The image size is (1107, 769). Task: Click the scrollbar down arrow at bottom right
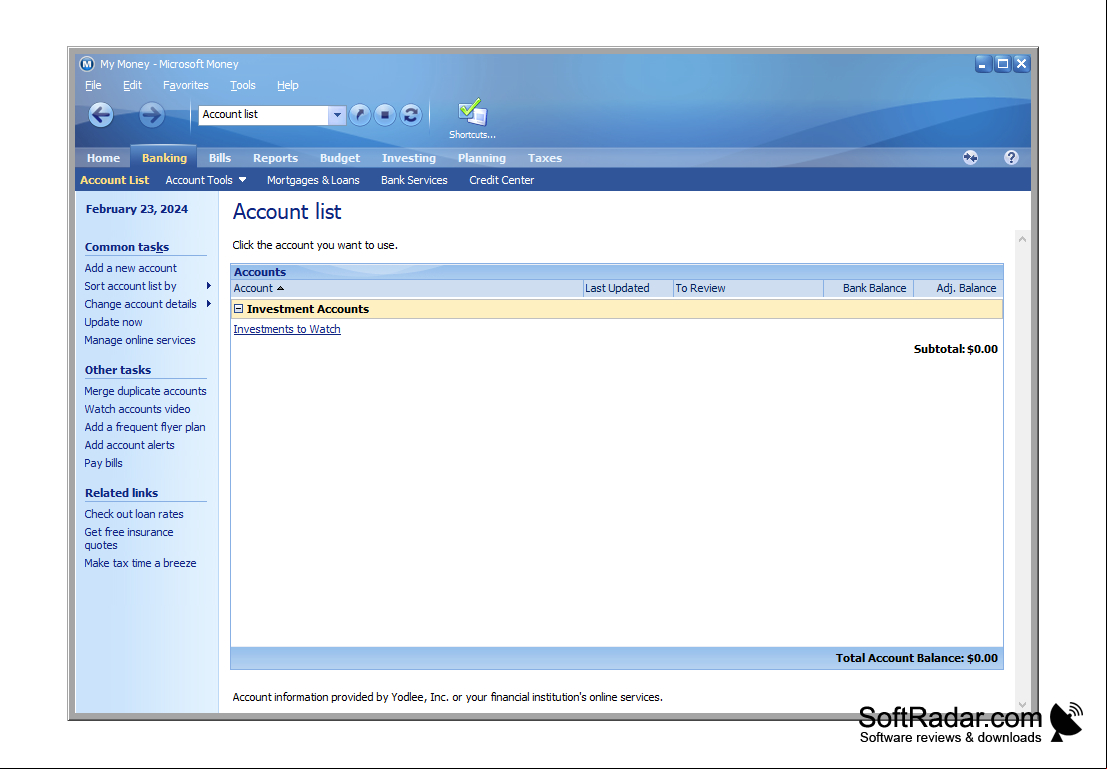coord(1022,704)
